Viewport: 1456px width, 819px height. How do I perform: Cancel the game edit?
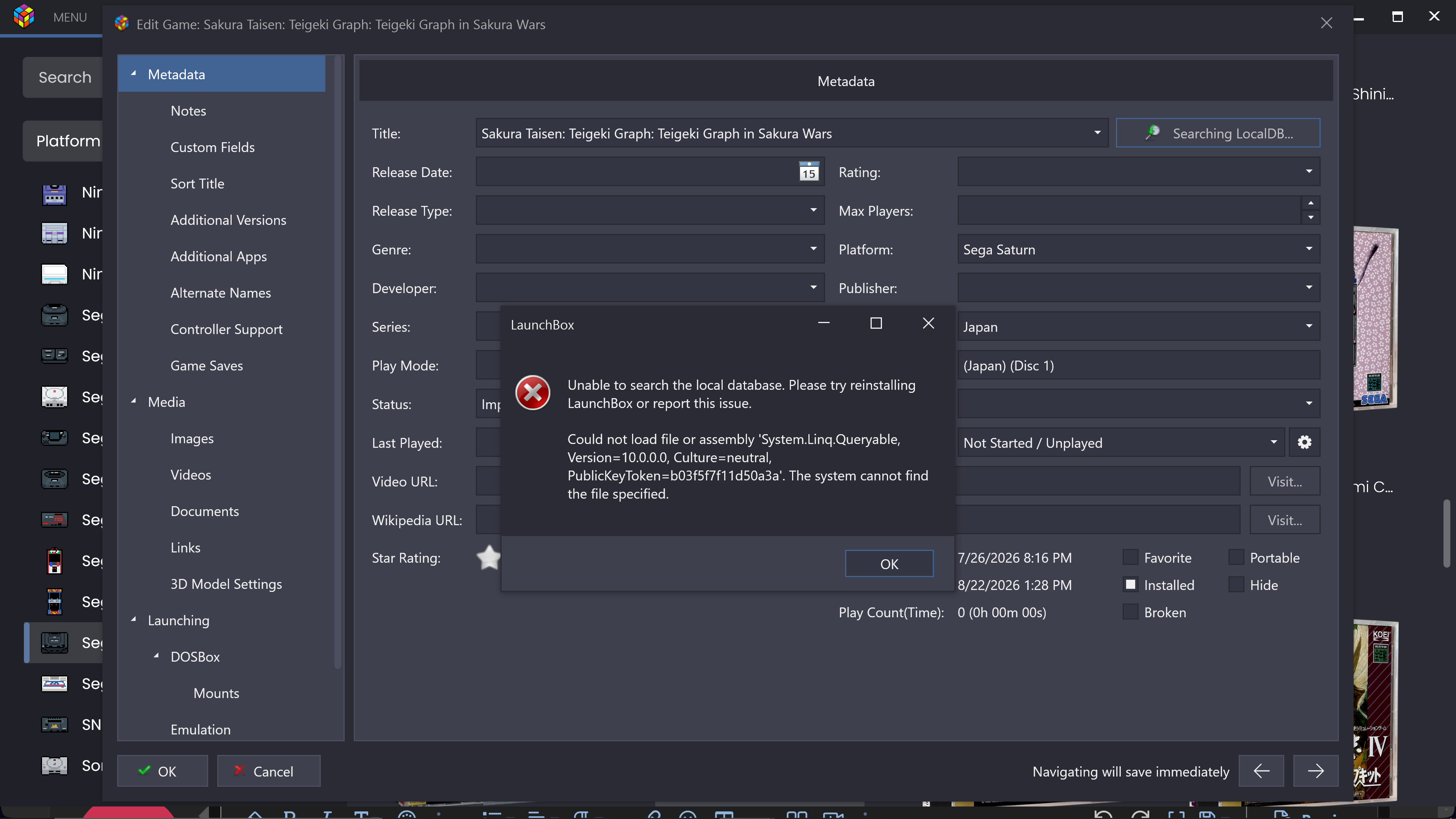[268, 770]
